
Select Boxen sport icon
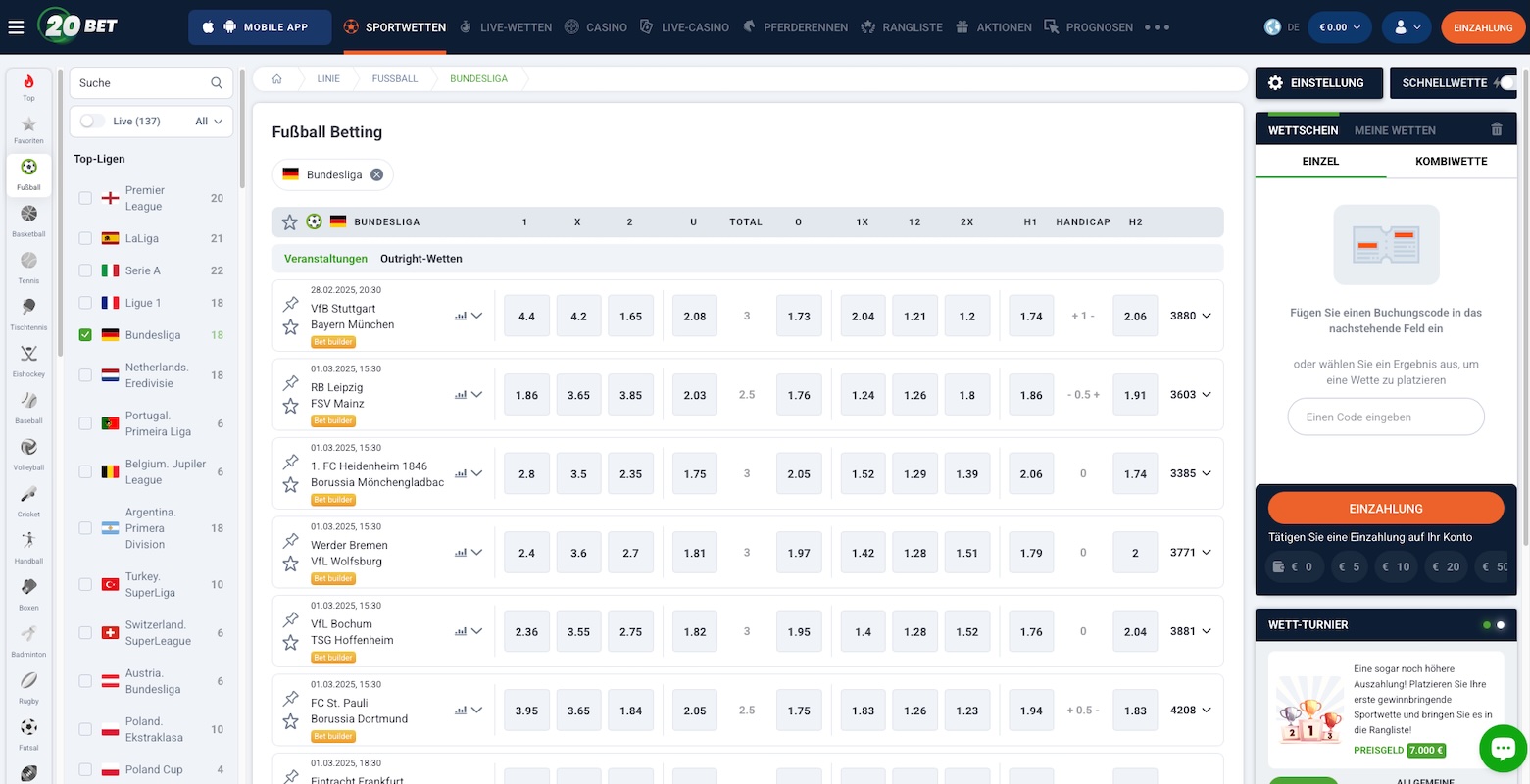click(28, 593)
